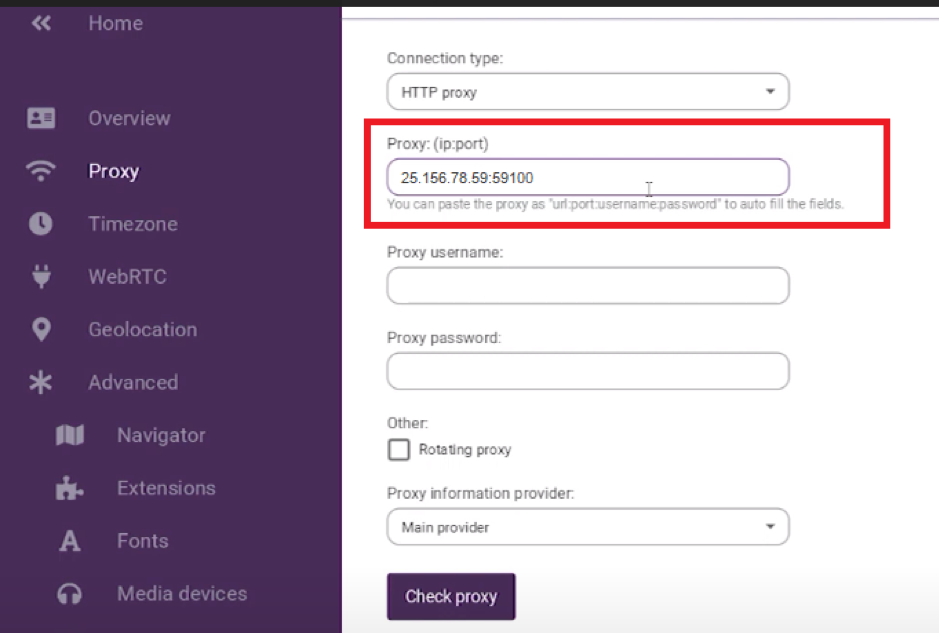Image resolution: width=939 pixels, height=633 pixels.
Task: Expand the Proxy information provider dropdown
Action: 588,527
